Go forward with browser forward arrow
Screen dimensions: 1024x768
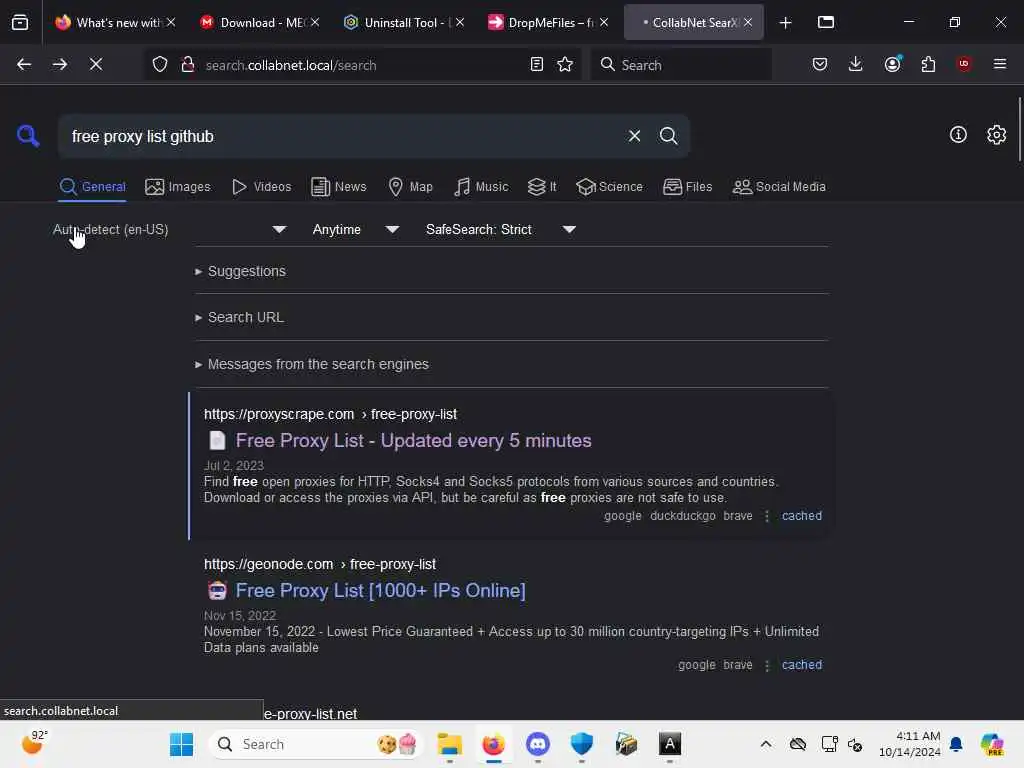[x=60, y=64]
